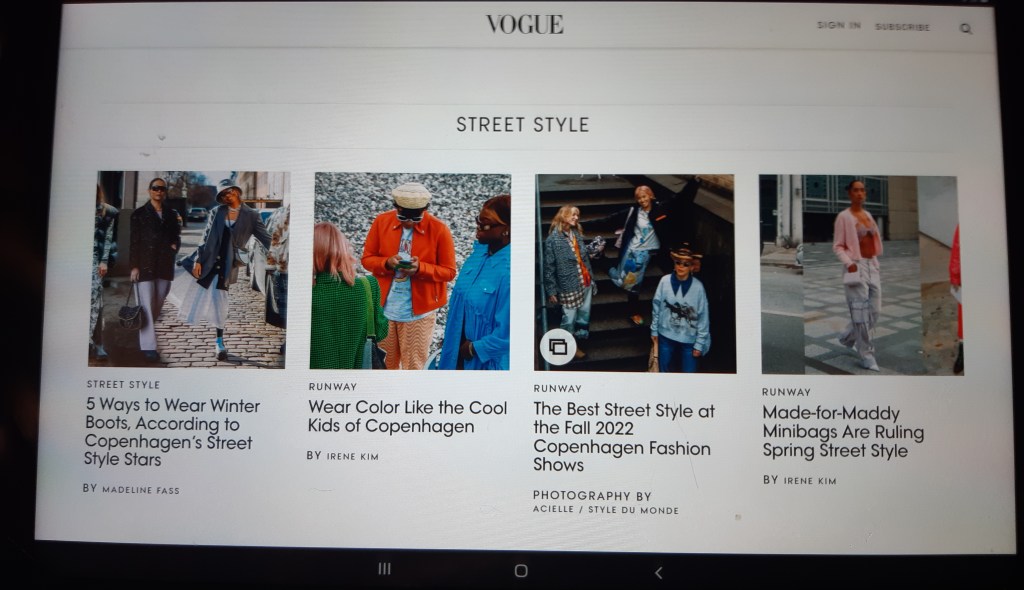Click the Madeline Fass author name
This screenshot has width=1024, height=590.
coord(140,490)
